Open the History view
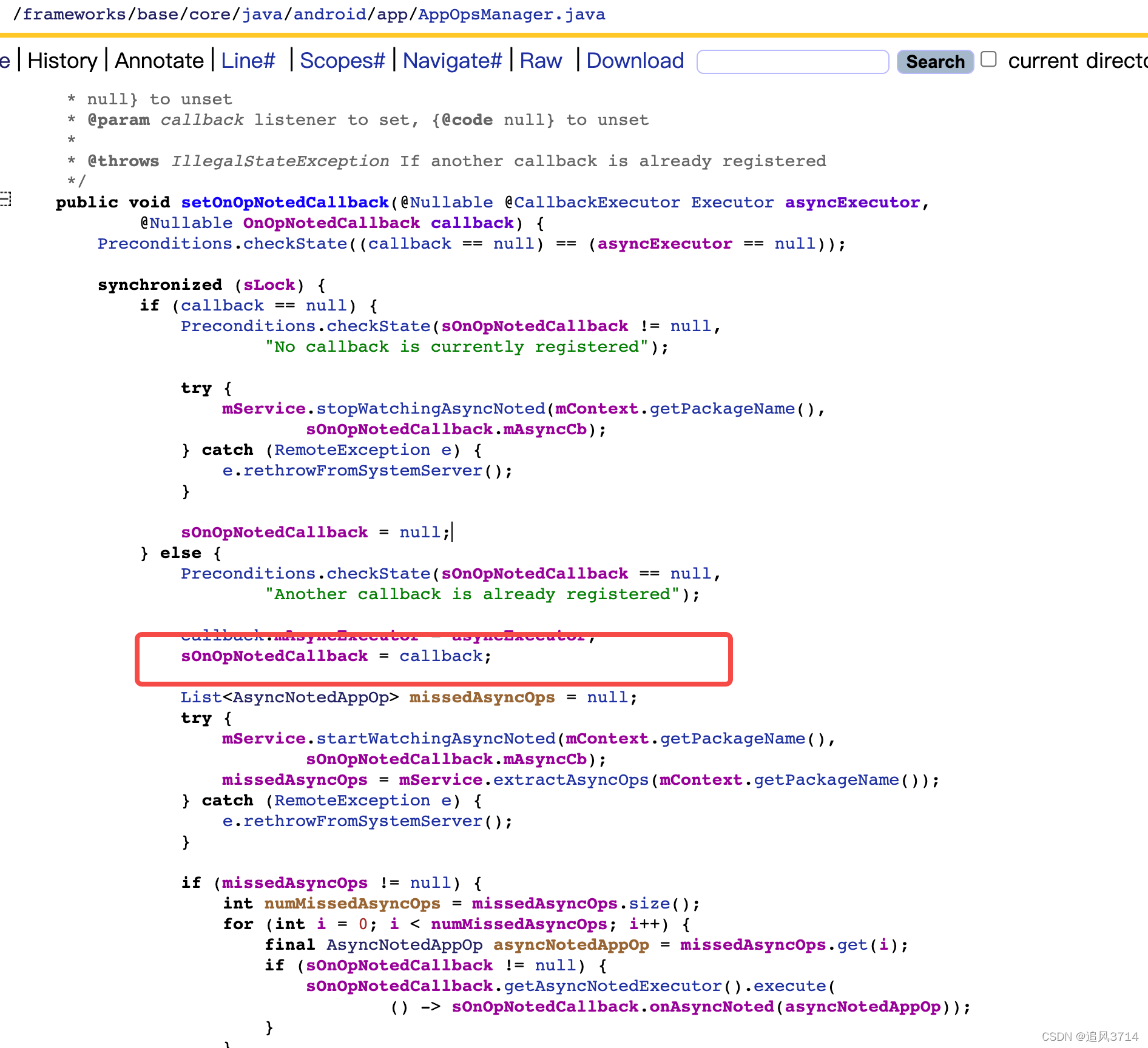 62,60
